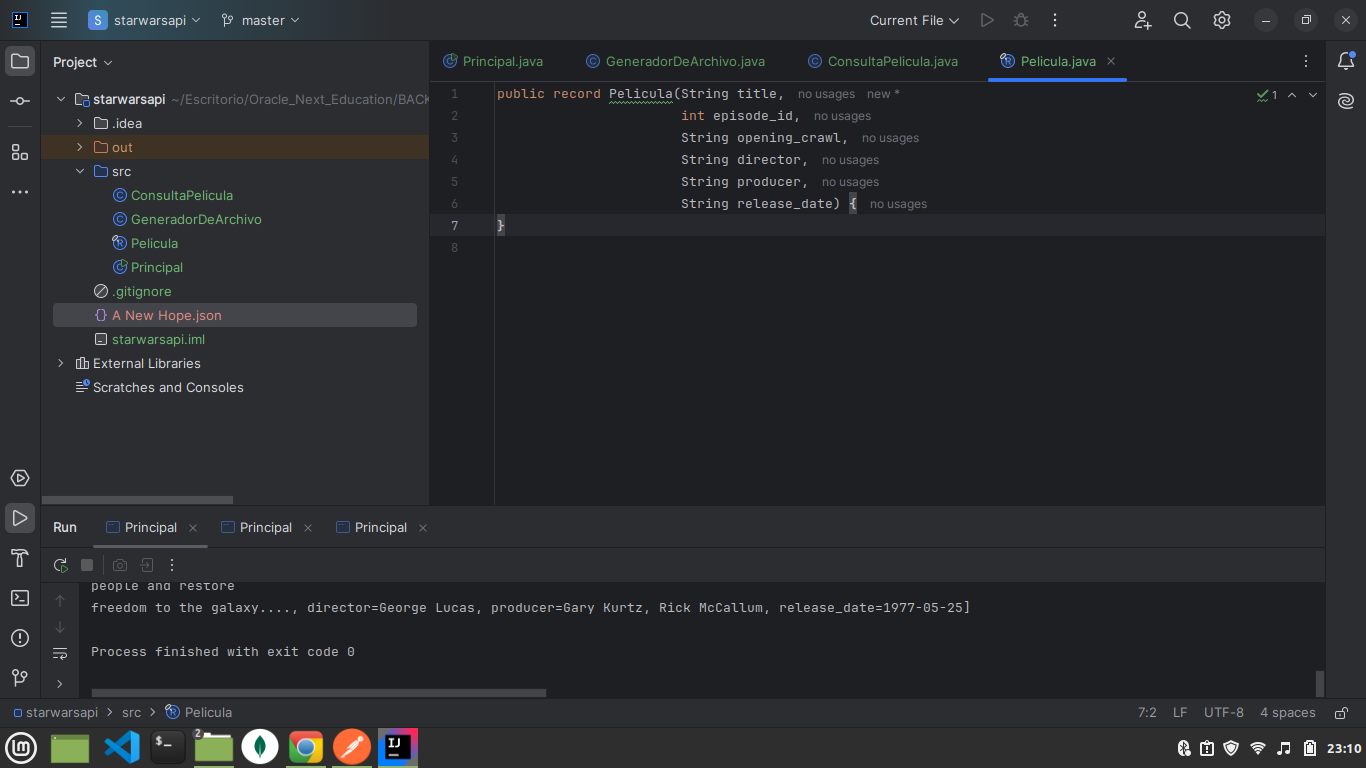
Task: Expand the .idea folder
Action: tap(80, 123)
